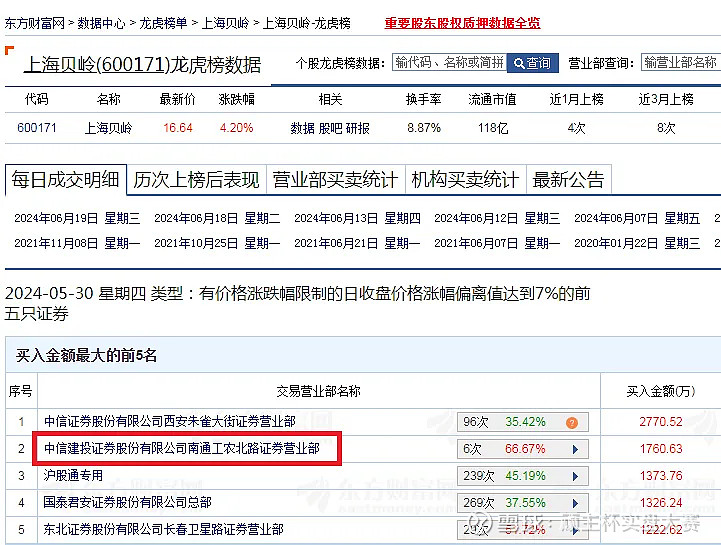Image resolution: width=721 pixels, height=545 pixels.
Task: Click the 上海贝岭 name in the stock table
Action: pyautogui.click(x=109, y=128)
